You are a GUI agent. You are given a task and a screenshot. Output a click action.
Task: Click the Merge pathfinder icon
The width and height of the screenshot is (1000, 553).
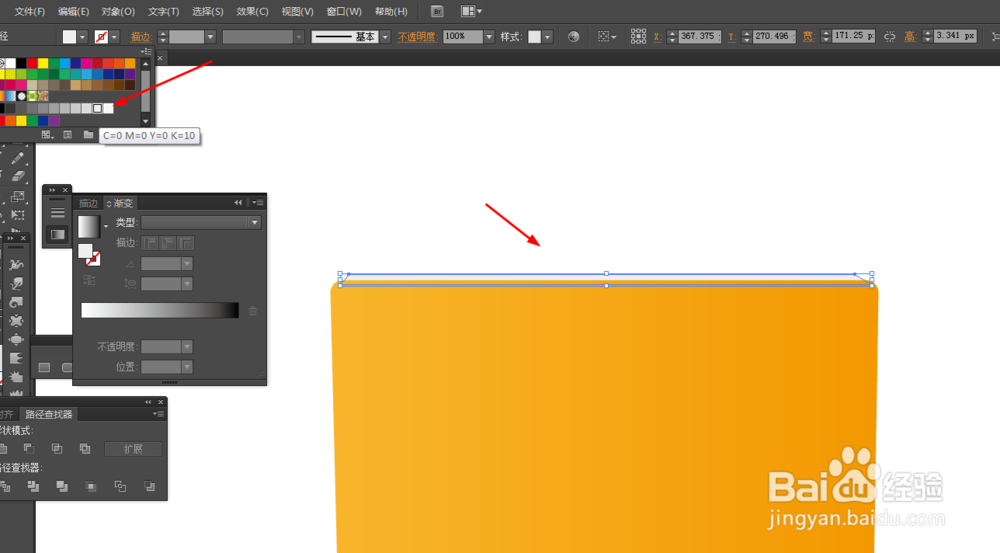[62, 487]
